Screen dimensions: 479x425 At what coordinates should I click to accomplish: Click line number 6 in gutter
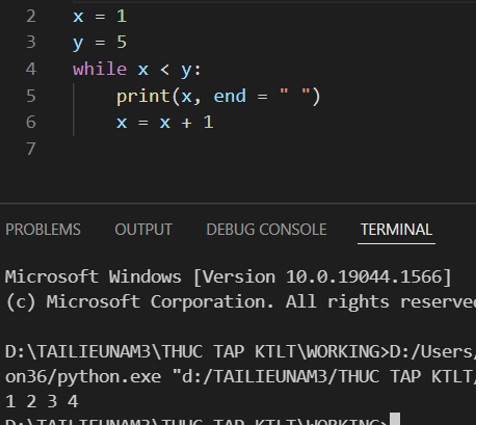click(x=31, y=122)
